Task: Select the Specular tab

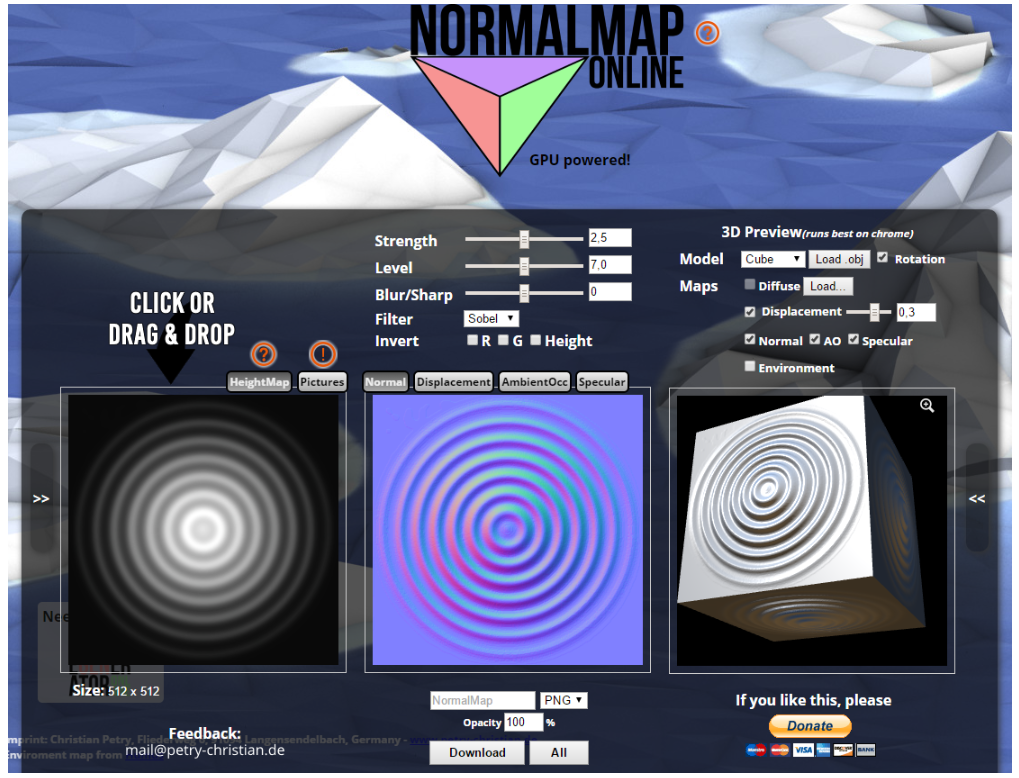Action: coord(602,382)
